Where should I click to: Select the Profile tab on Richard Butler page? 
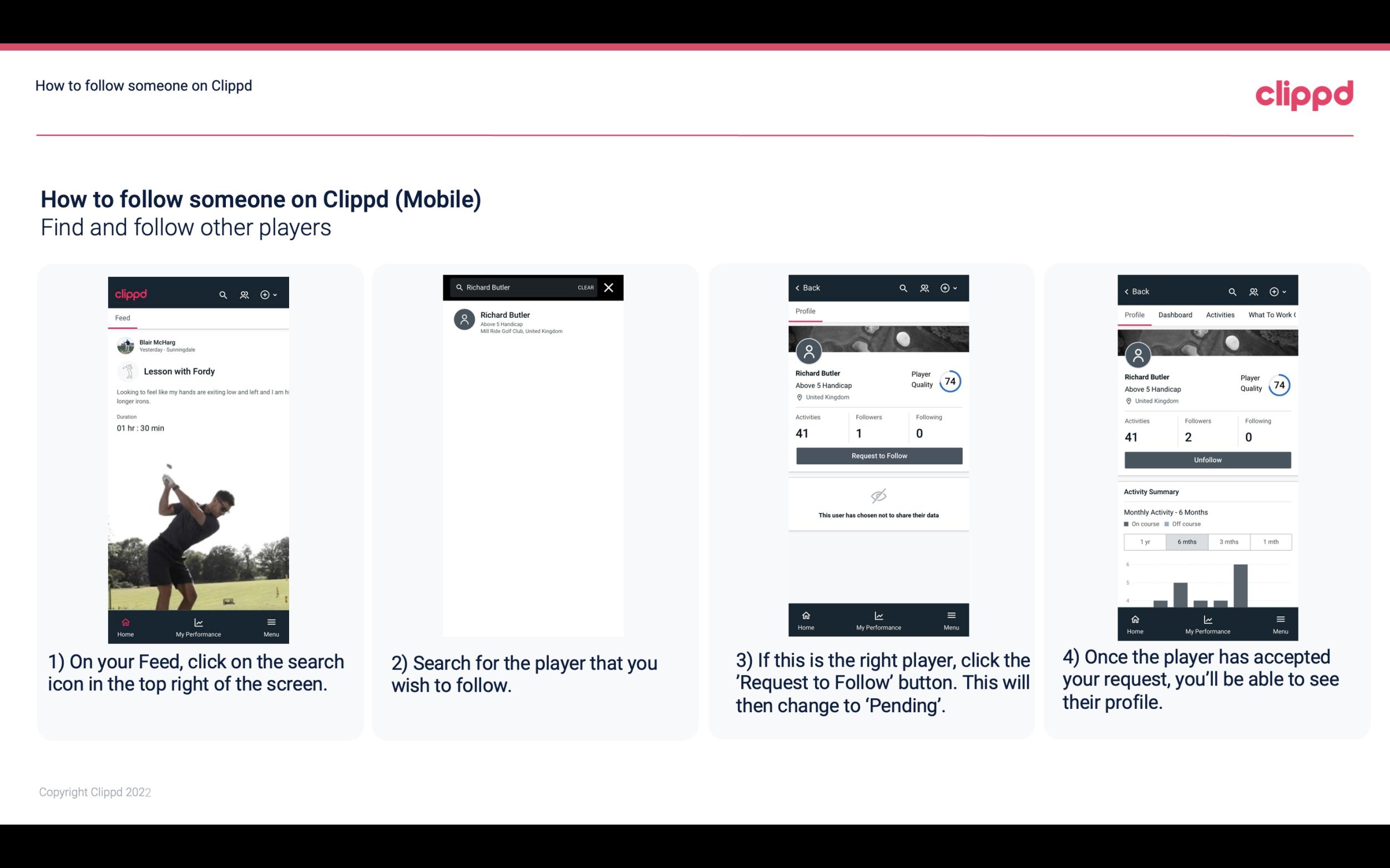click(805, 311)
